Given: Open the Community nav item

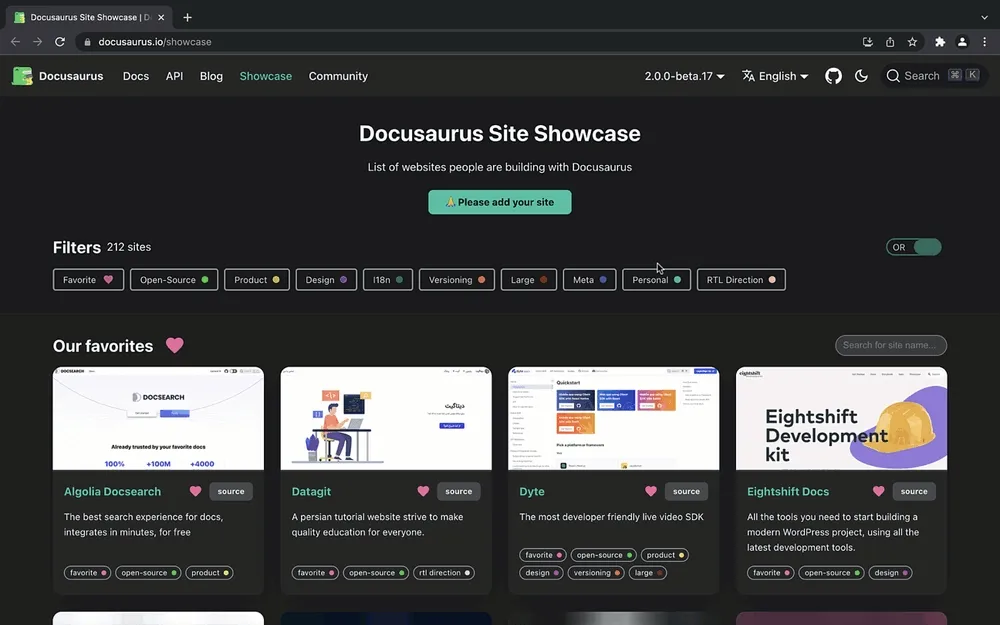Looking at the screenshot, I should coord(338,76).
